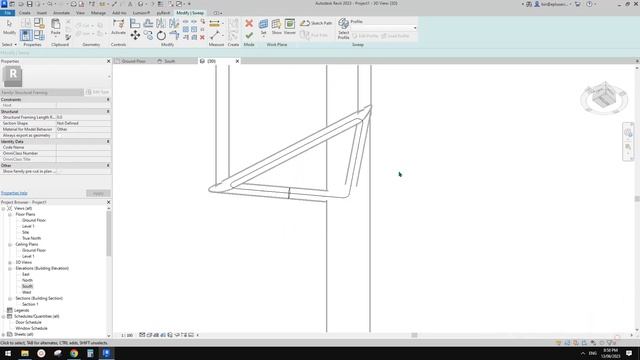The image size is (640, 360).
Task: Click the Windows Start button
Action: tap(8, 353)
